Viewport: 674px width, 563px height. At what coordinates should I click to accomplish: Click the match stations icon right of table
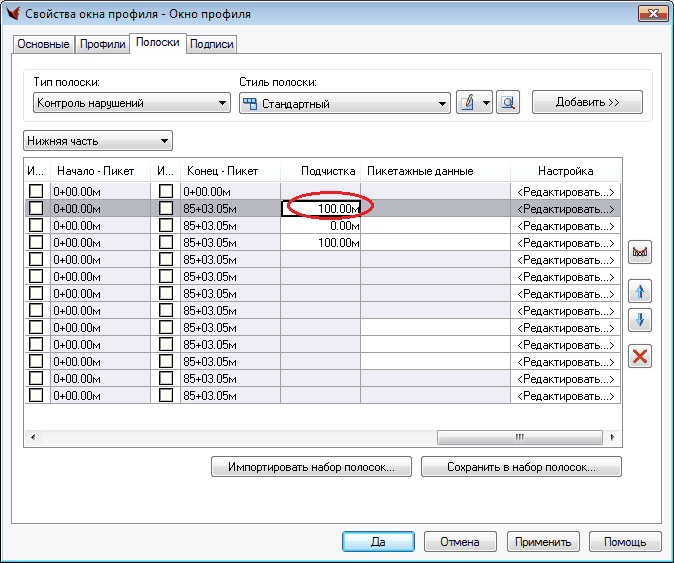(x=639, y=253)
